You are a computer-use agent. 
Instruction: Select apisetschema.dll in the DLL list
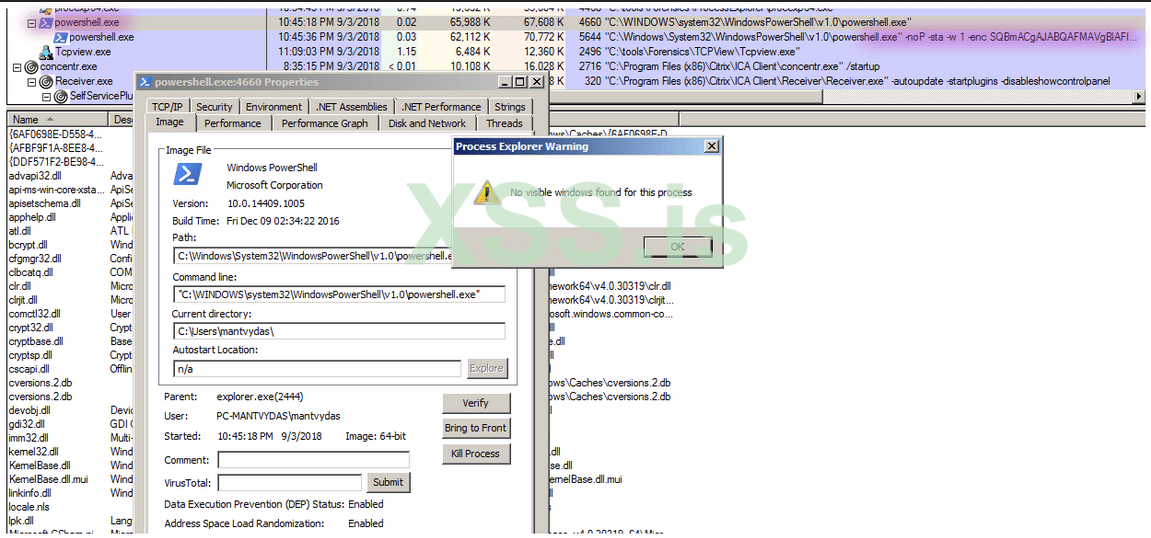click(x=45, y=203)
